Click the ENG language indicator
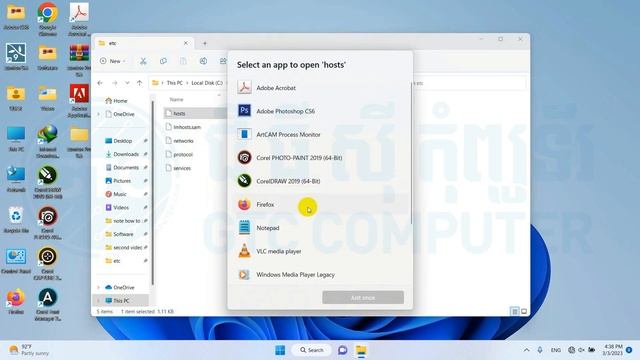The width and height of the screenshot is (640, 360). pos(556,350)
